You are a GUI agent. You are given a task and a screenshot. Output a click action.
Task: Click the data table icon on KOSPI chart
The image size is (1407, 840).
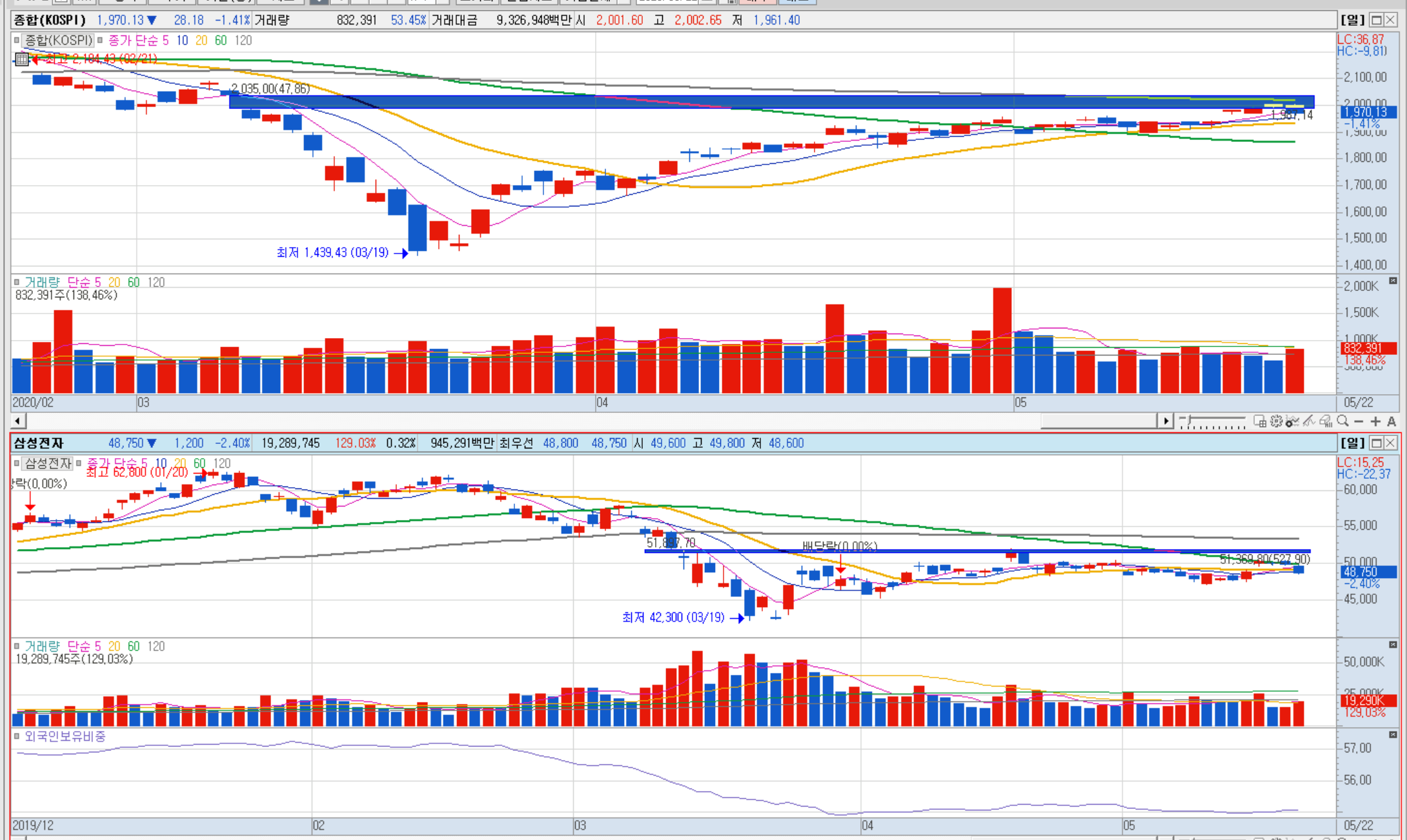coord(21,59)
